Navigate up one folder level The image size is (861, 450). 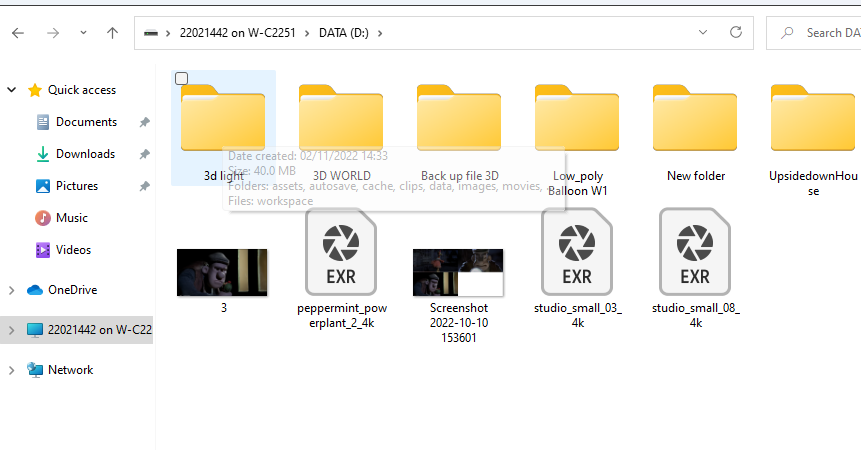click(113, 33)
